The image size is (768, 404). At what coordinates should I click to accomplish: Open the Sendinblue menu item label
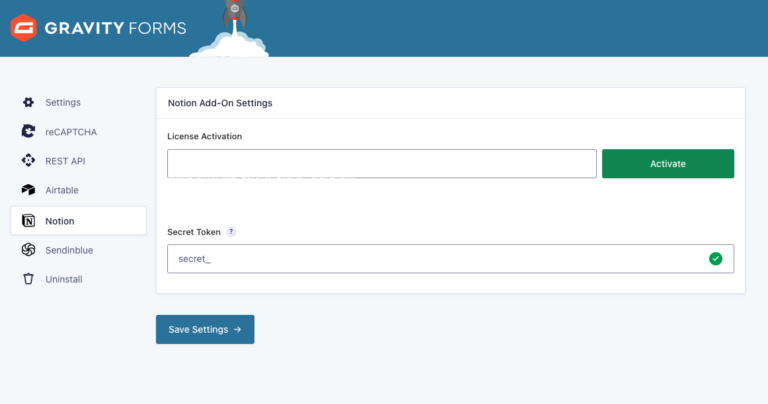point(69,250)
